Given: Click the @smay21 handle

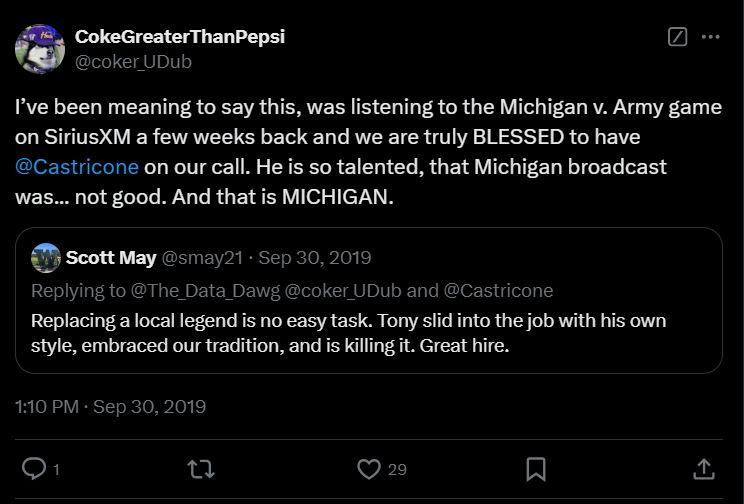Looking at the screenshot, I should [x=202, y=258].
